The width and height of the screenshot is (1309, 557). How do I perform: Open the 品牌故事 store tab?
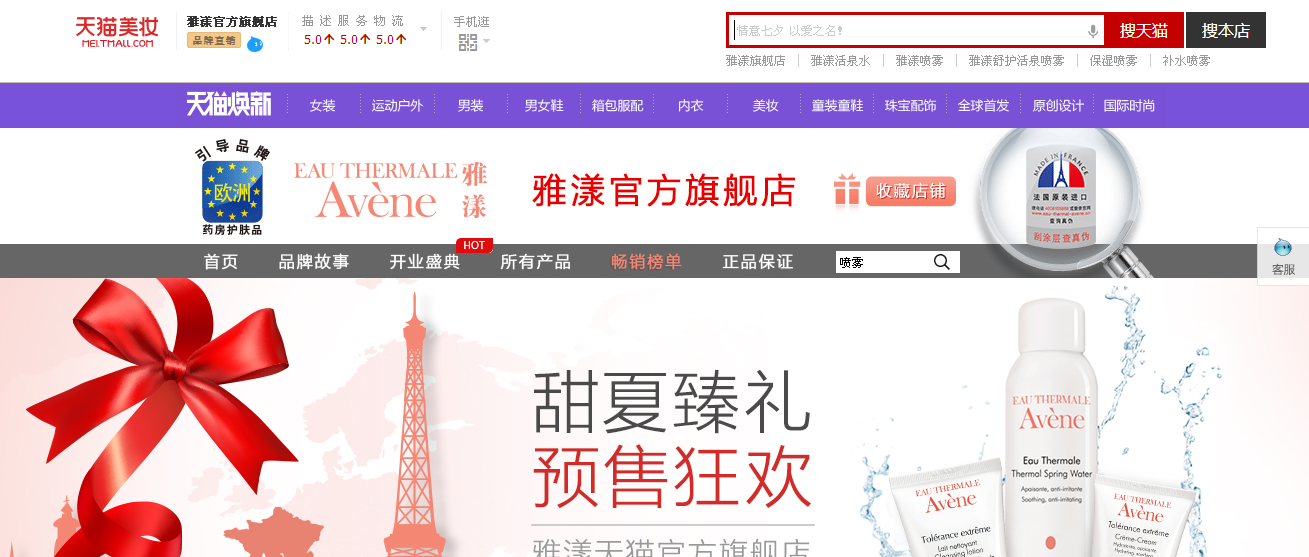click(x=314, y=262)
